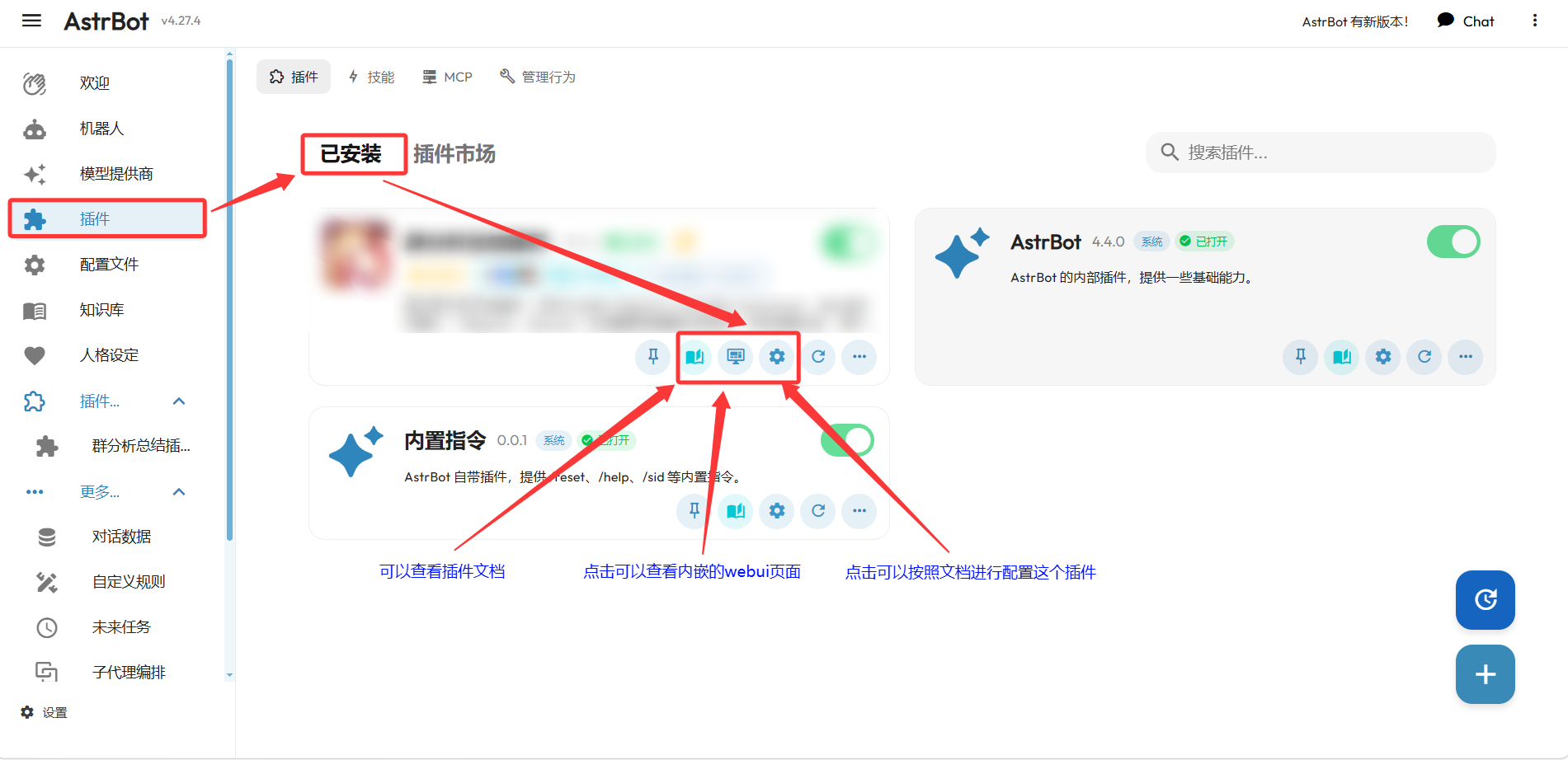Open more options on AstrBot plugin card

pyautogui.click(x=1466, y=357)
